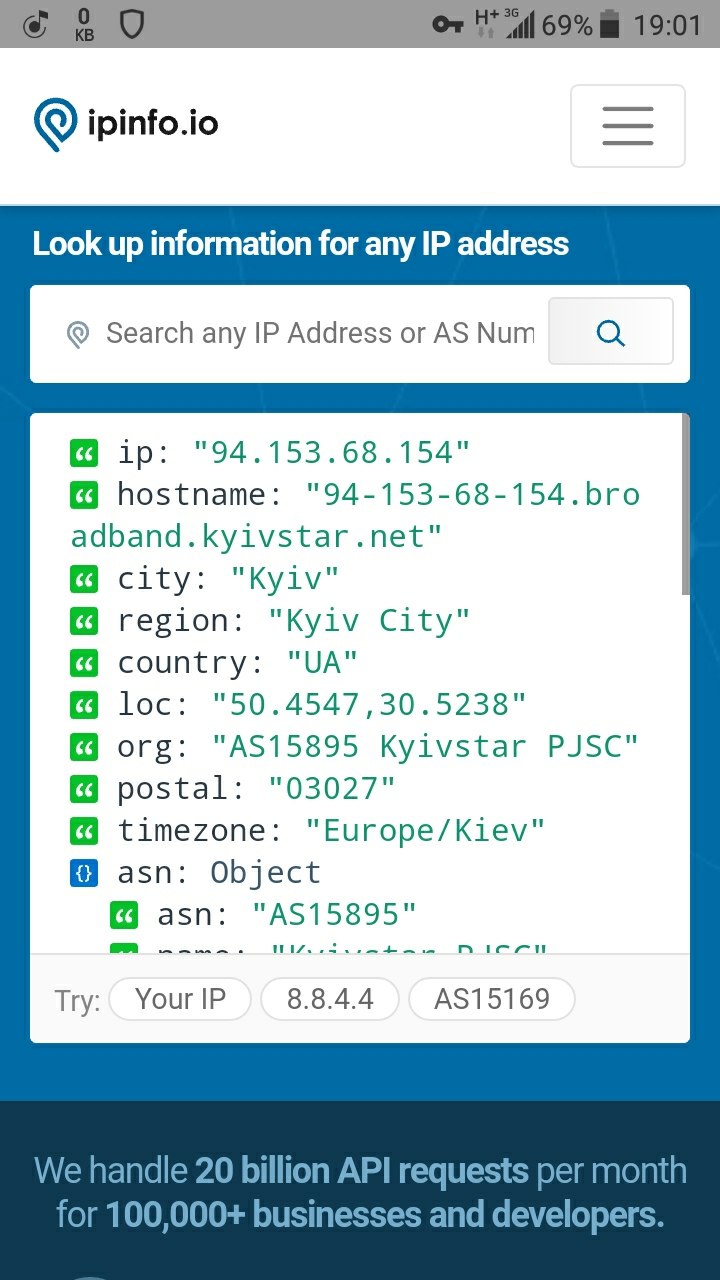The image size is (720, 1280).
Task: Select the loc value "50.4547,30.5238"
Action: [x=369, y=705]
